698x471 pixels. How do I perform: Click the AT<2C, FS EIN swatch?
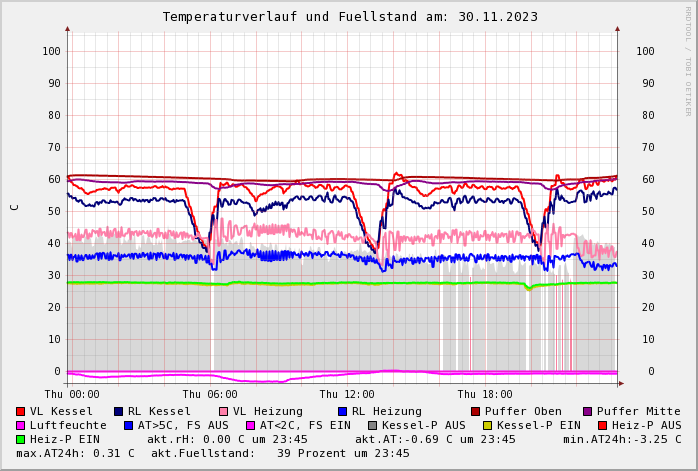[251, 426]
